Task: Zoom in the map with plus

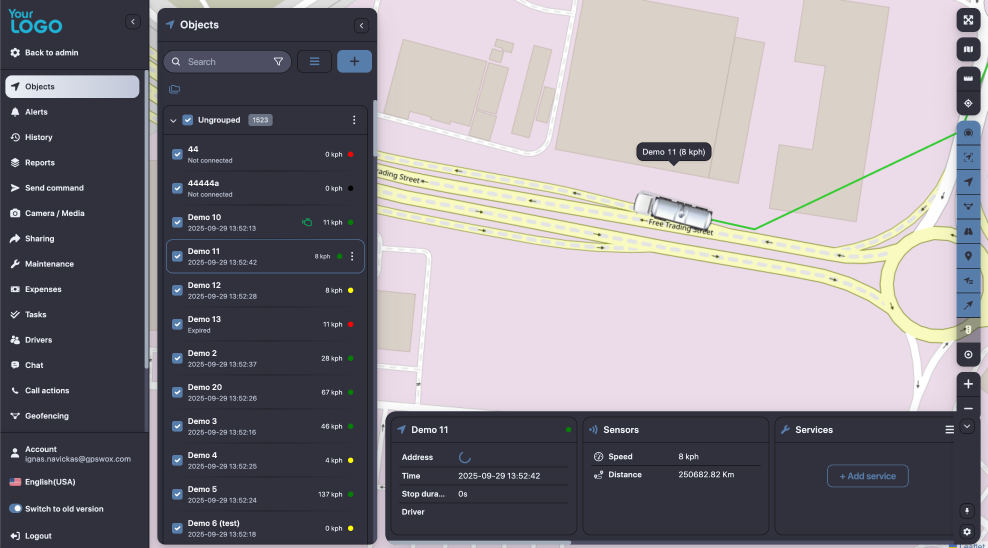Action: [967, 384]
